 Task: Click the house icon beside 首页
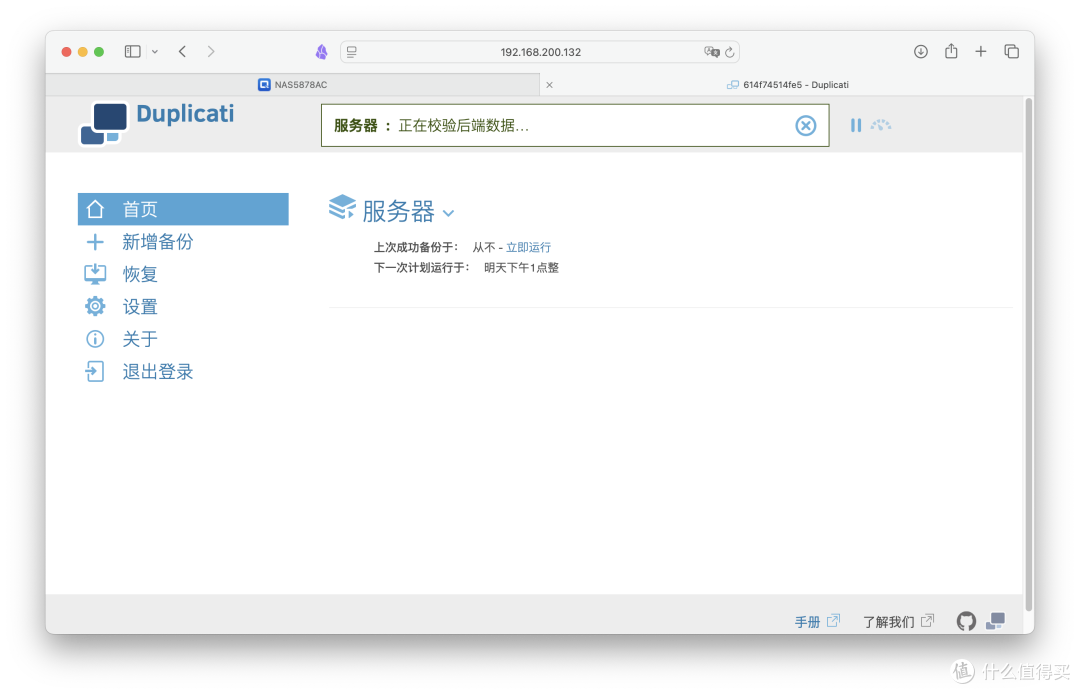coord(95,209)
